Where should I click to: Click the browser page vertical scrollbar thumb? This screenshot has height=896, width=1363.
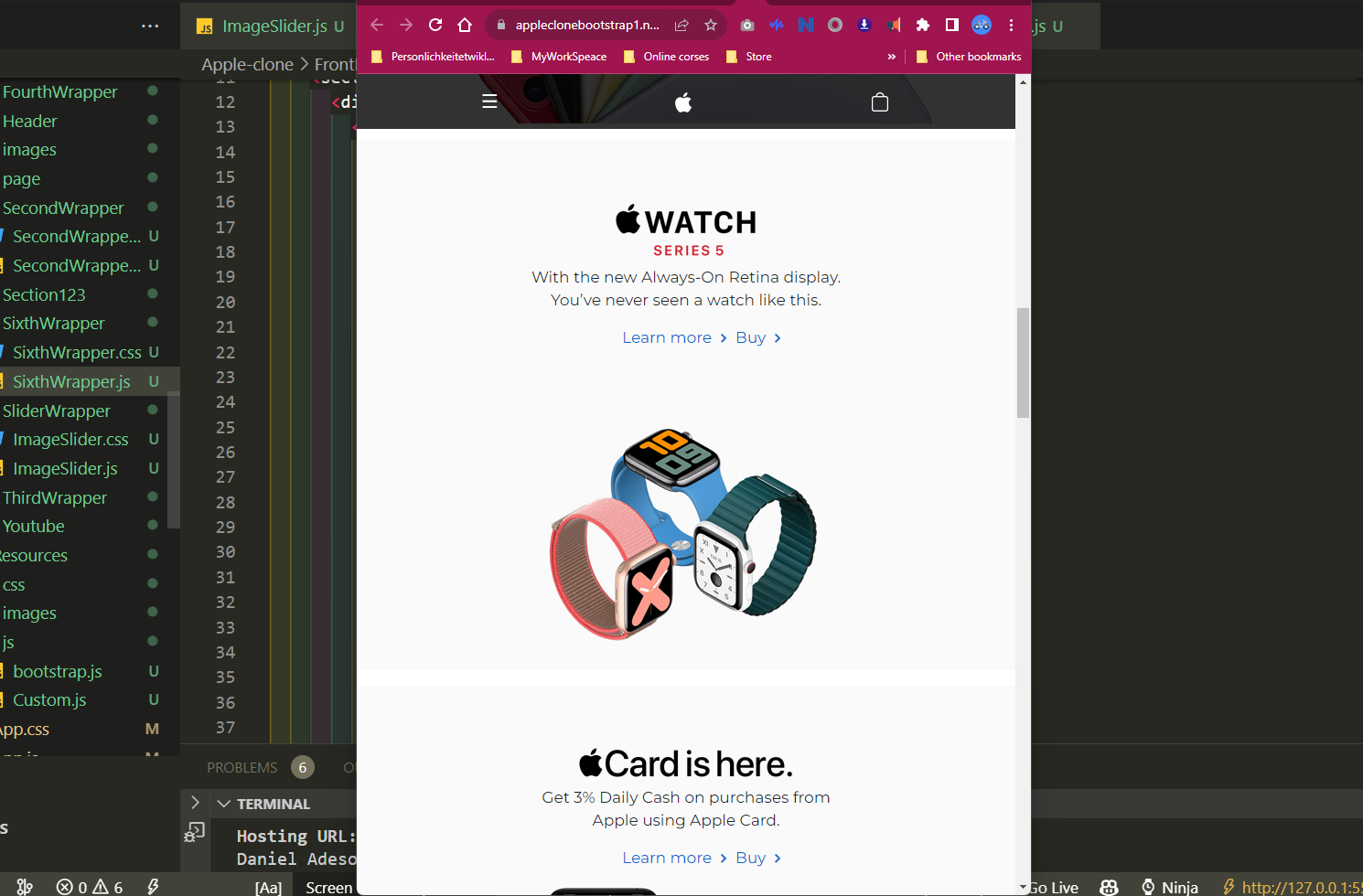pos(1023,362)
